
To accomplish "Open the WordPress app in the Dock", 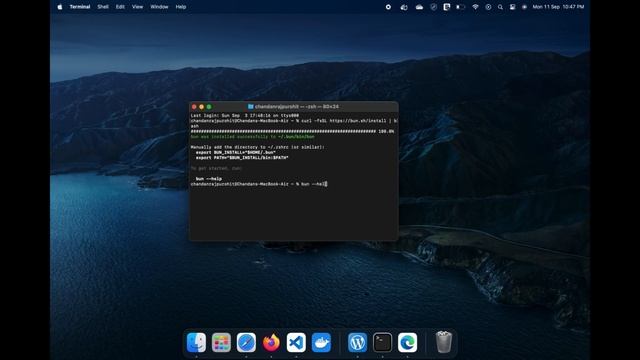I will 357,342.
